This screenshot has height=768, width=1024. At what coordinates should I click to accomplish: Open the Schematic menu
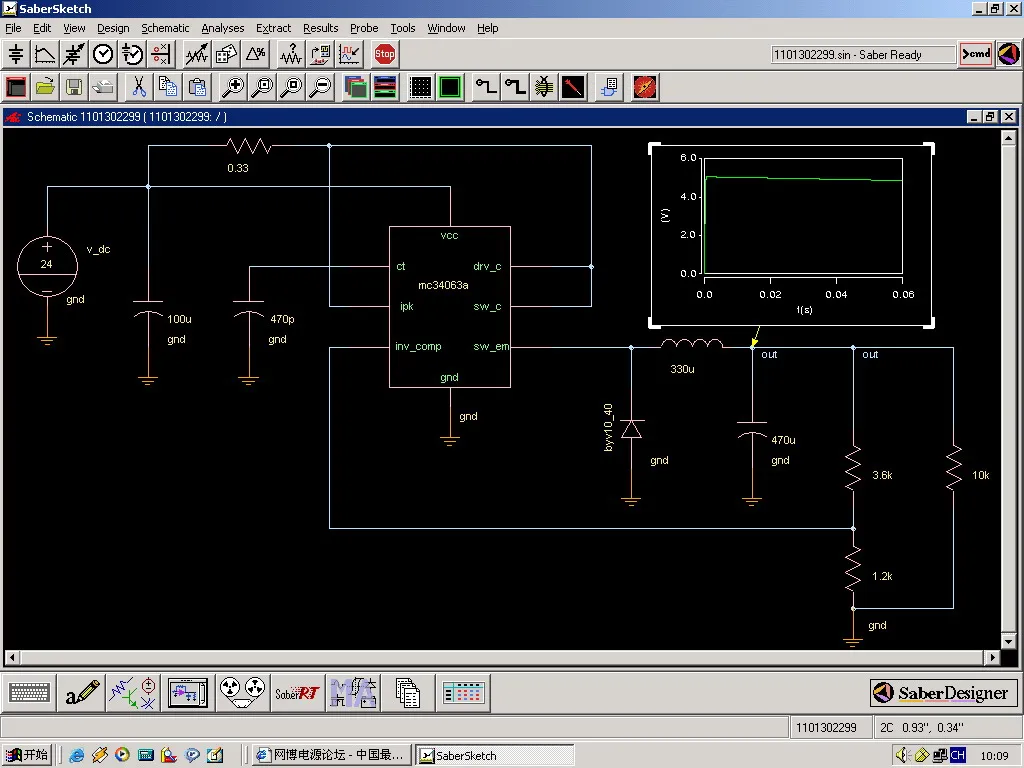pyautogui.click(x=165, y=28)
